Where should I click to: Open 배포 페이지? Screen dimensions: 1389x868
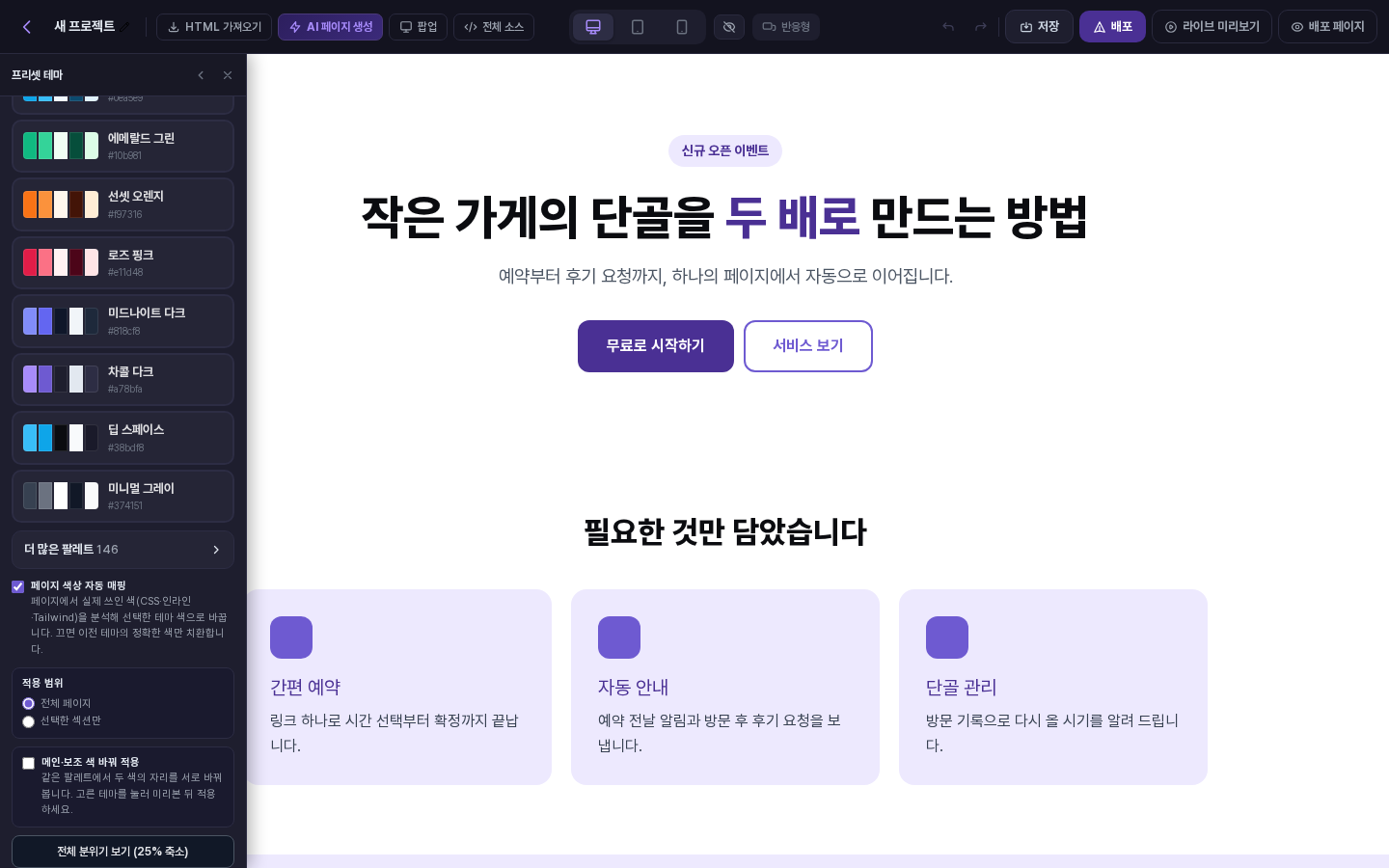1327,27
